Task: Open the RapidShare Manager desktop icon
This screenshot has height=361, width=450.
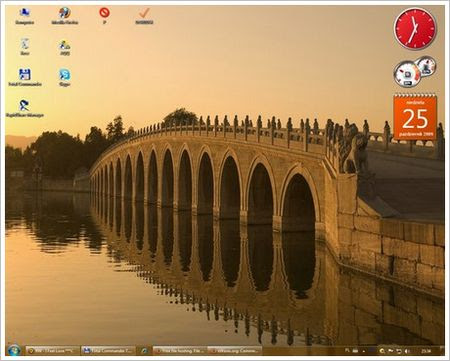Action: [25, 109]
